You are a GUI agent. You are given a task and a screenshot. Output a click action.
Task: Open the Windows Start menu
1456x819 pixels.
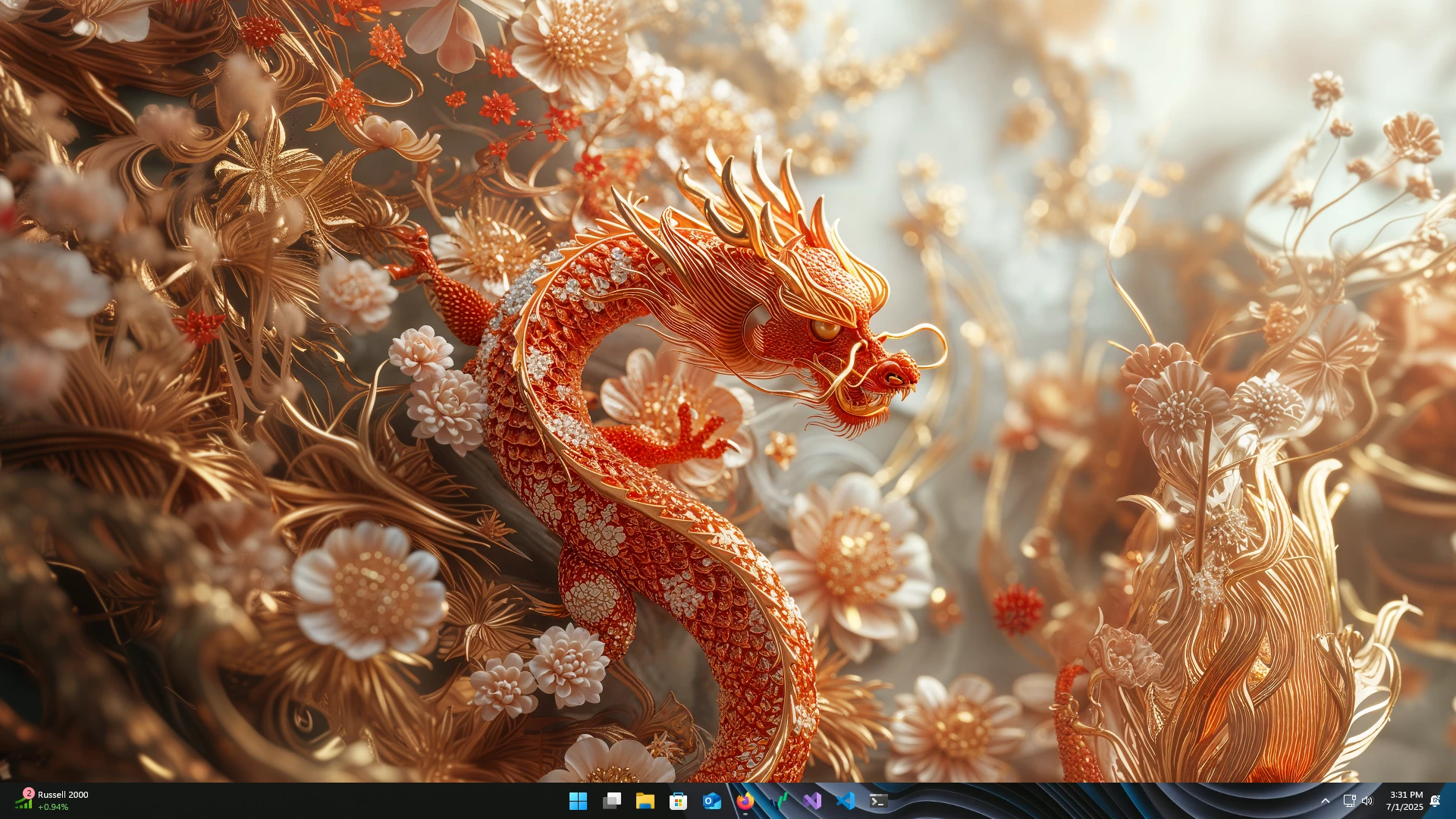[578, 801]
